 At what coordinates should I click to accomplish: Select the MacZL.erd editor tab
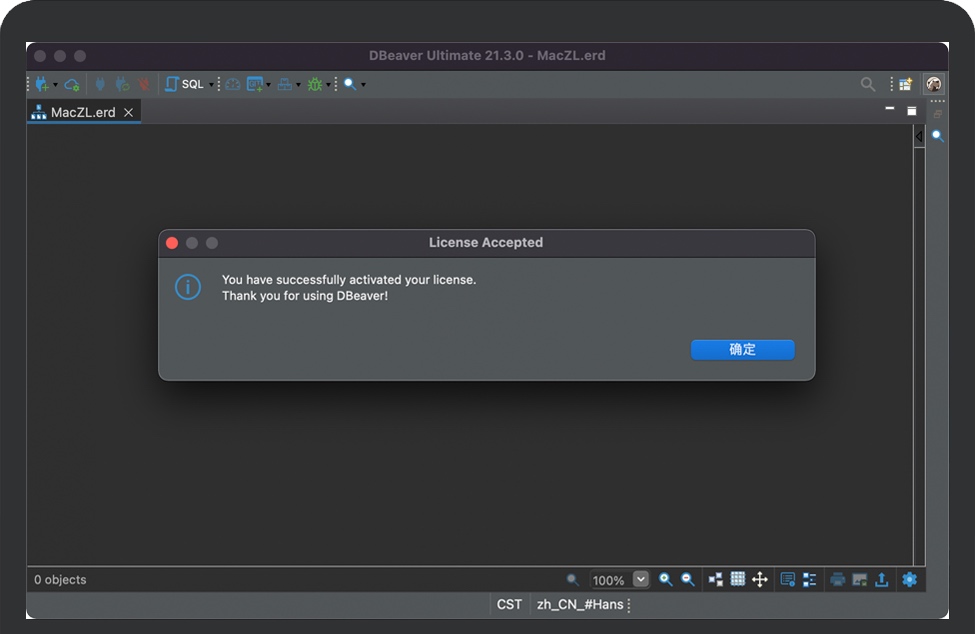pos(83,113)
